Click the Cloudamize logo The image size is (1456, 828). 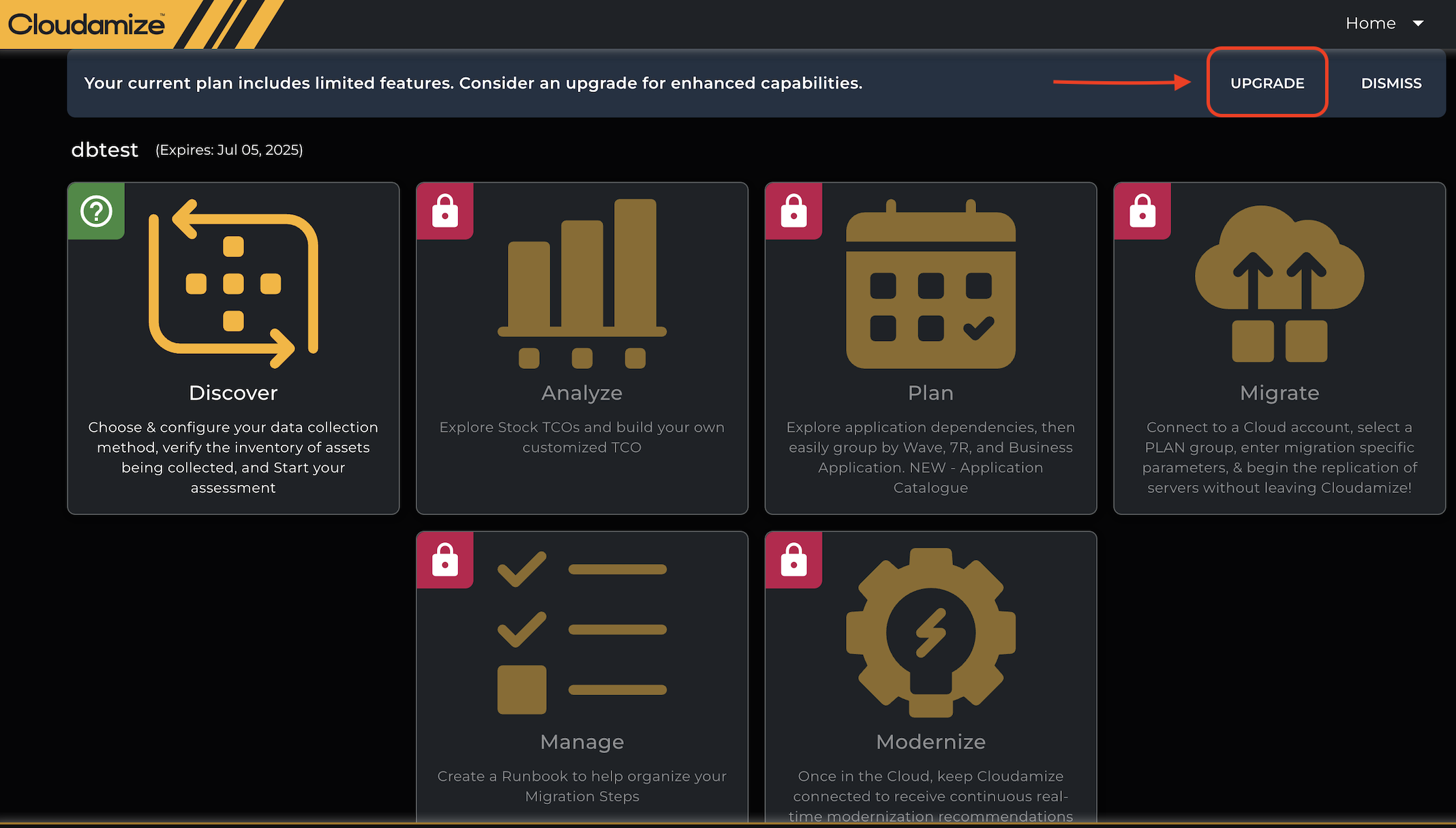click(87, 25)
